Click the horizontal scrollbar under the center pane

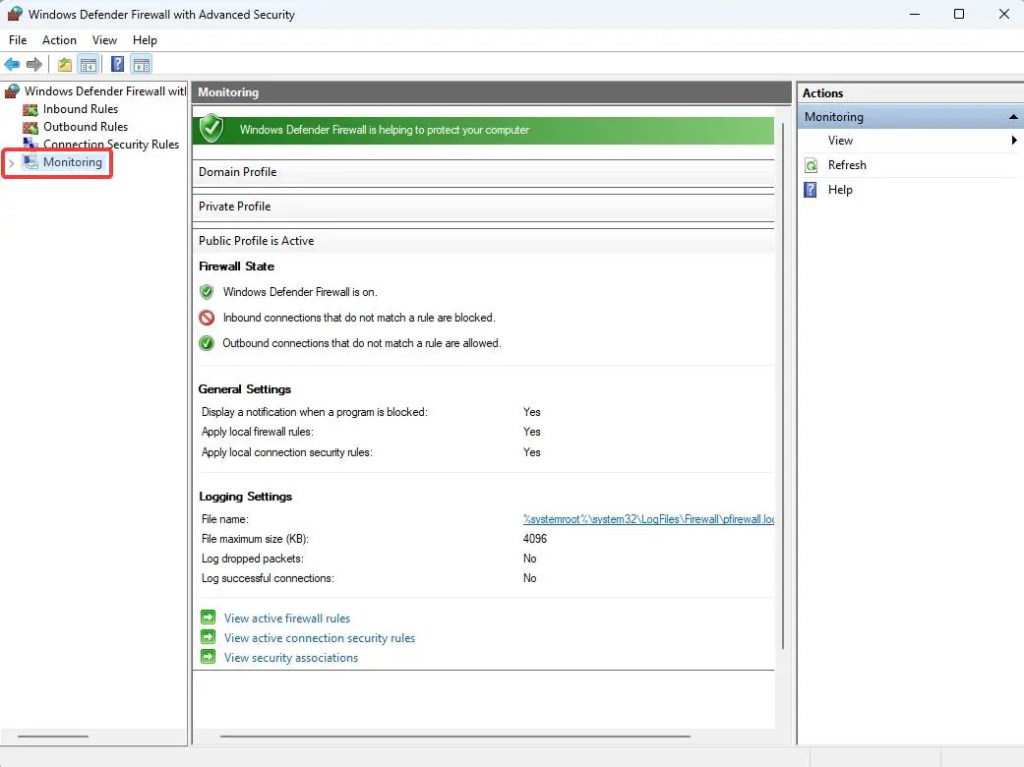[455, 736]
